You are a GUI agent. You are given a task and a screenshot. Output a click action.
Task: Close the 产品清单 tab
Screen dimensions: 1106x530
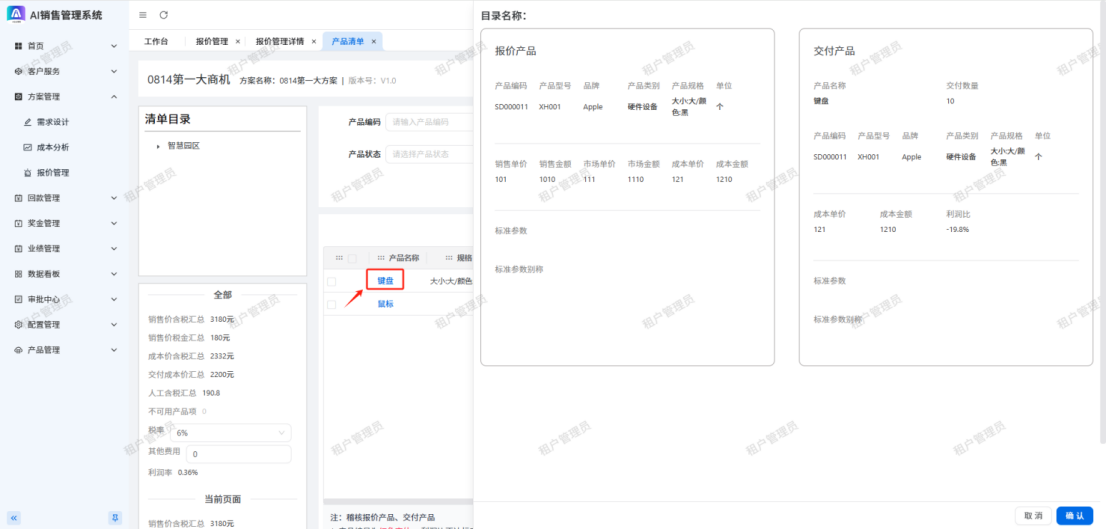(x=374, y=41)
